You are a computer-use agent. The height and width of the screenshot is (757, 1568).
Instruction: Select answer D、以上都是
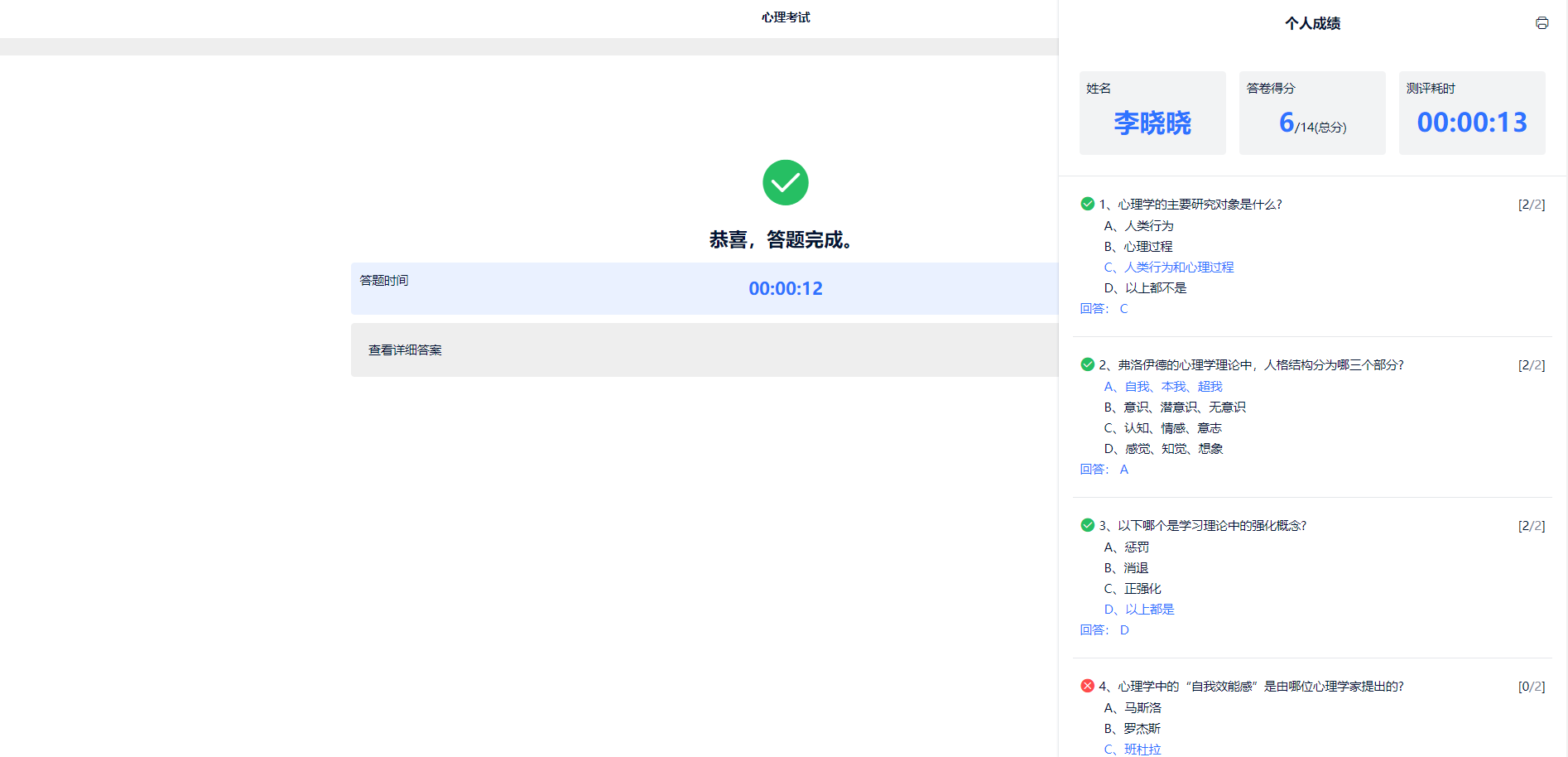tap(1139, 609)
